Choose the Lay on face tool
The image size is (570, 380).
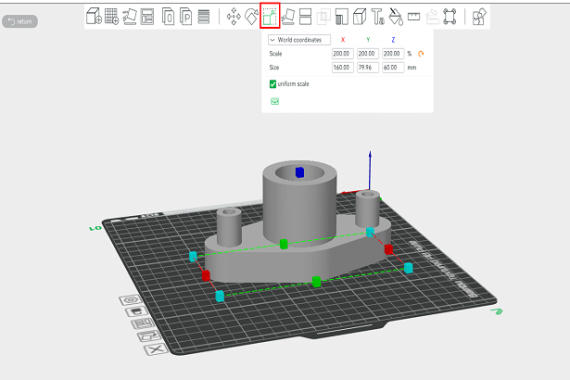point(288,16)
